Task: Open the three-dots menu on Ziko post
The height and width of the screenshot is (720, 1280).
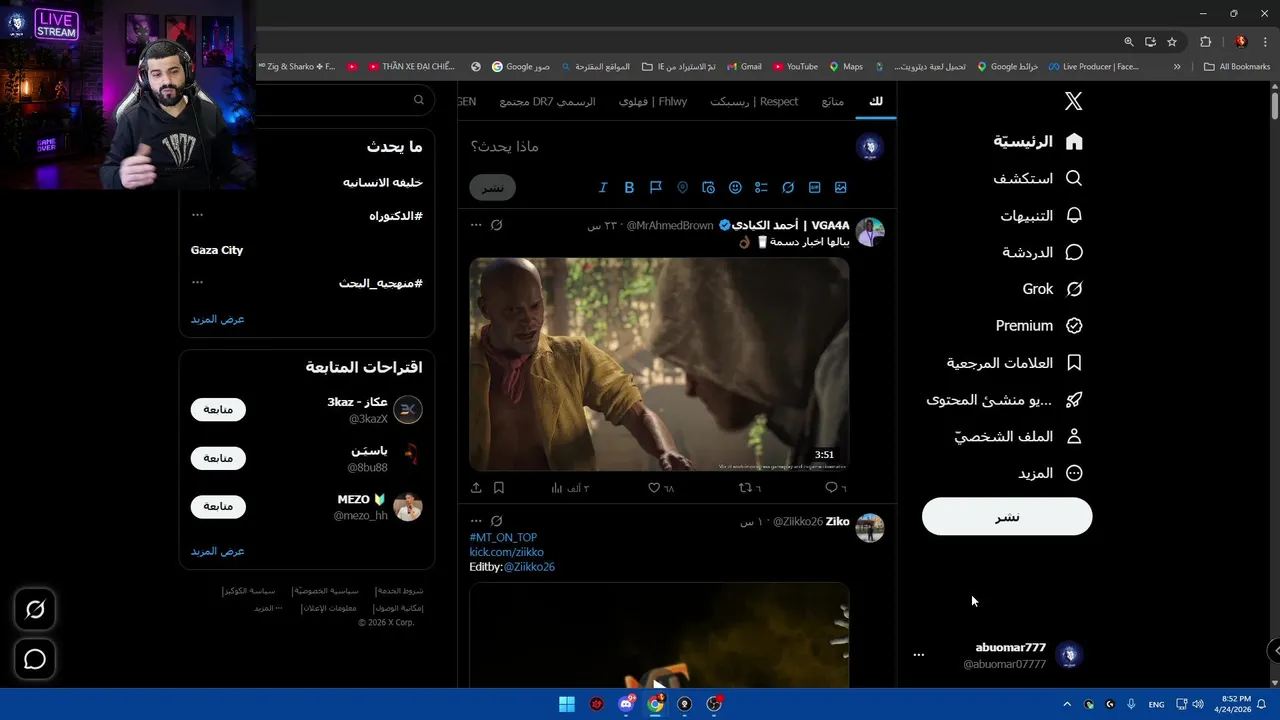Action: 476,521
